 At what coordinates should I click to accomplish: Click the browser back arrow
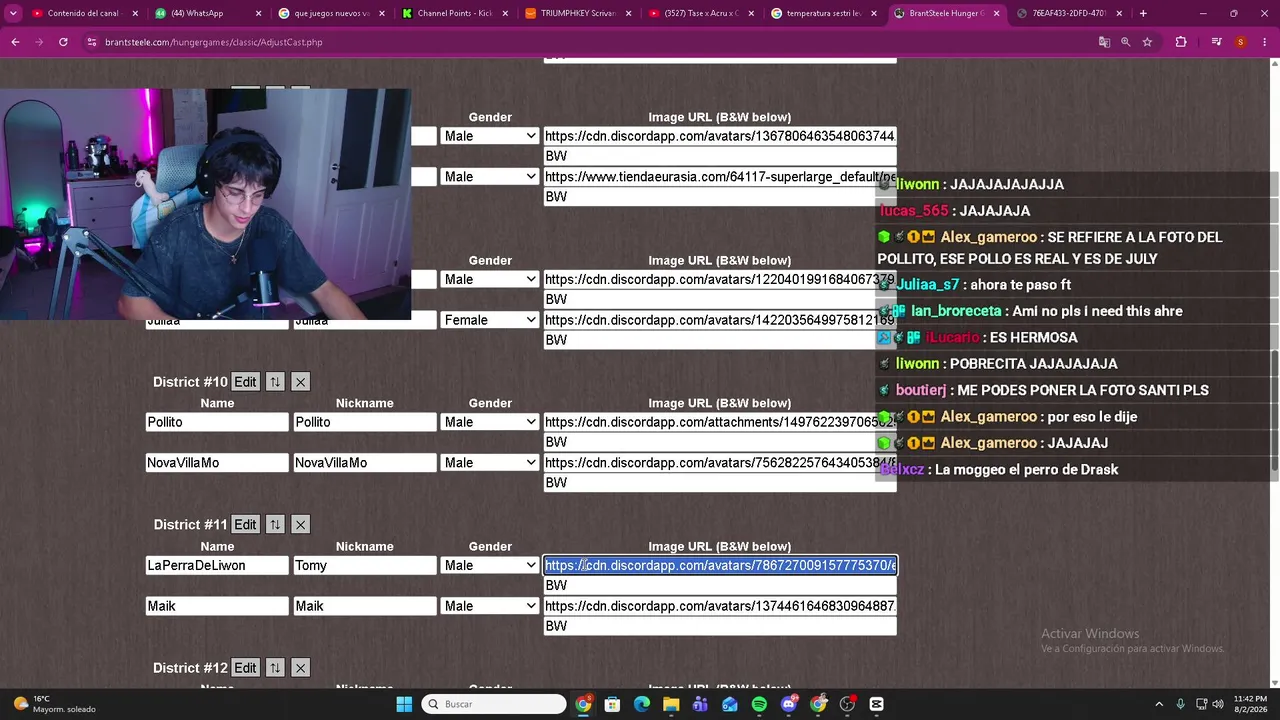pyautogui.click(x=15, y=42)
